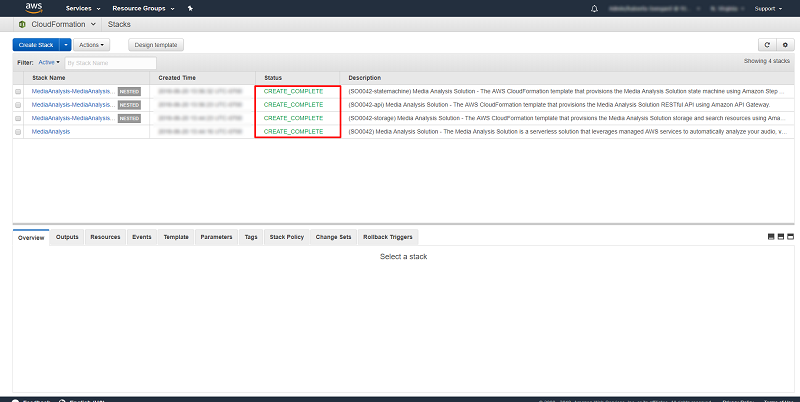
Task: Switch to the Stack Policy tab
Action: 287,237
